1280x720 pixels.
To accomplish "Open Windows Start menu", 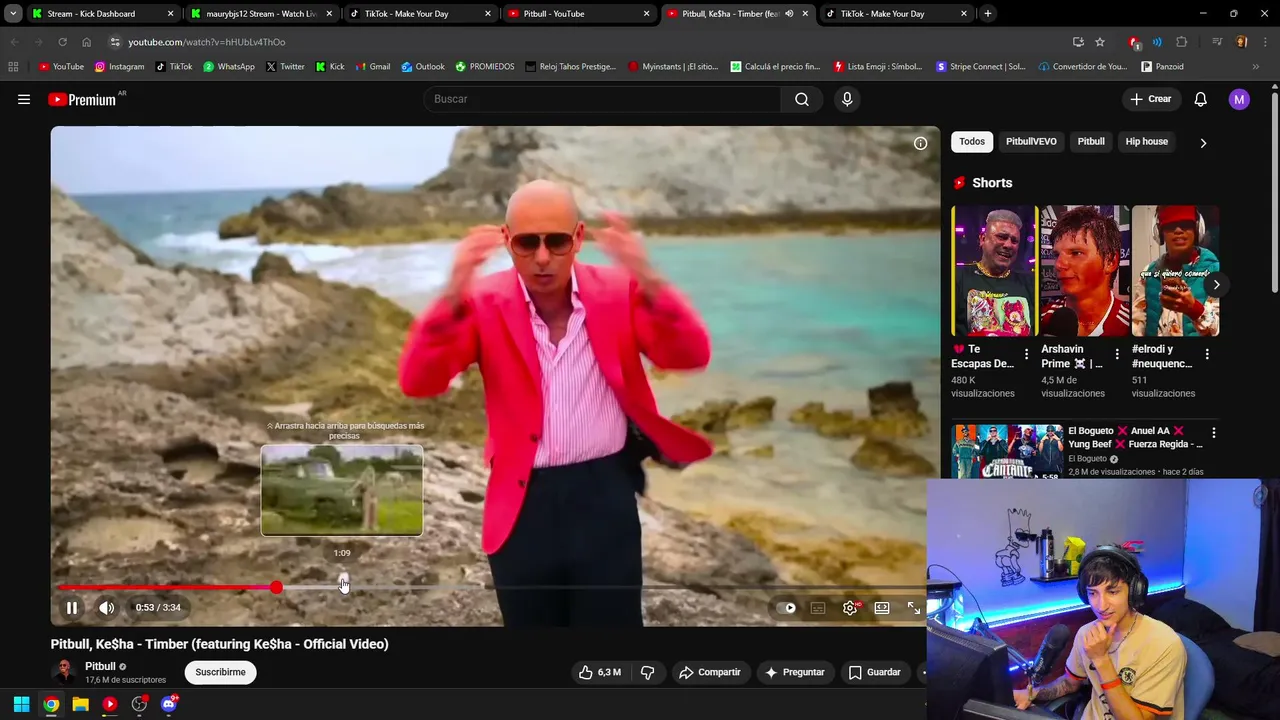I will (21, 704).
